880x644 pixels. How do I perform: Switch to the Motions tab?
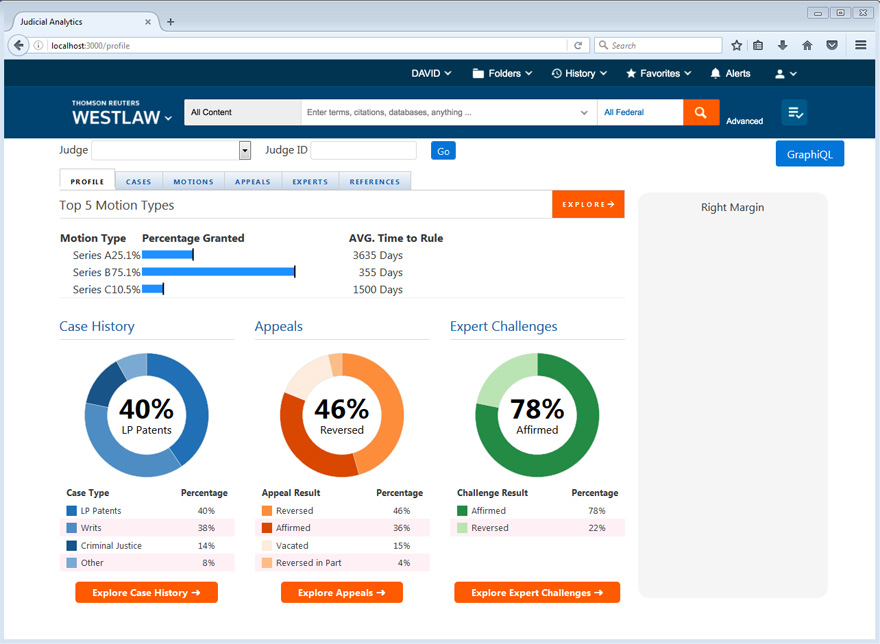click(193, 182)
